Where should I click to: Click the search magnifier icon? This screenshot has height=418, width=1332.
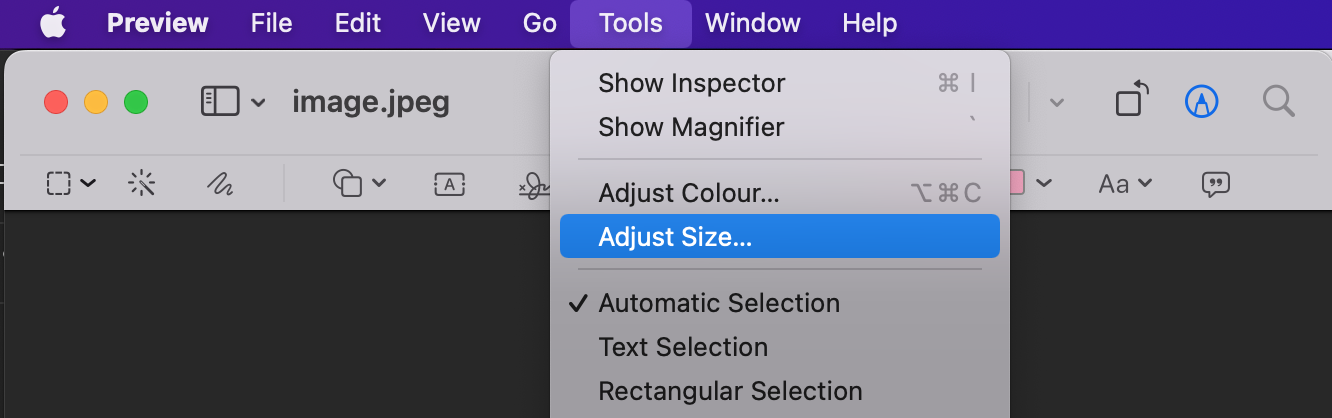coord(1278,101)
